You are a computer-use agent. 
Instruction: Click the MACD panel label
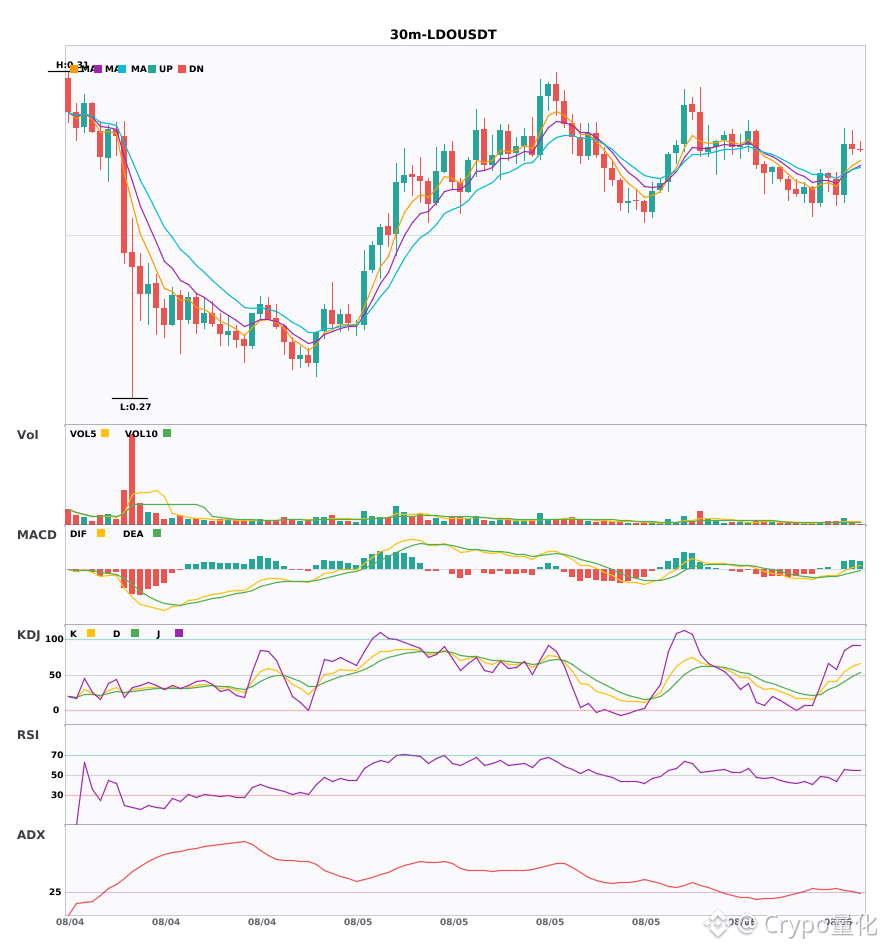click(36, 535)
